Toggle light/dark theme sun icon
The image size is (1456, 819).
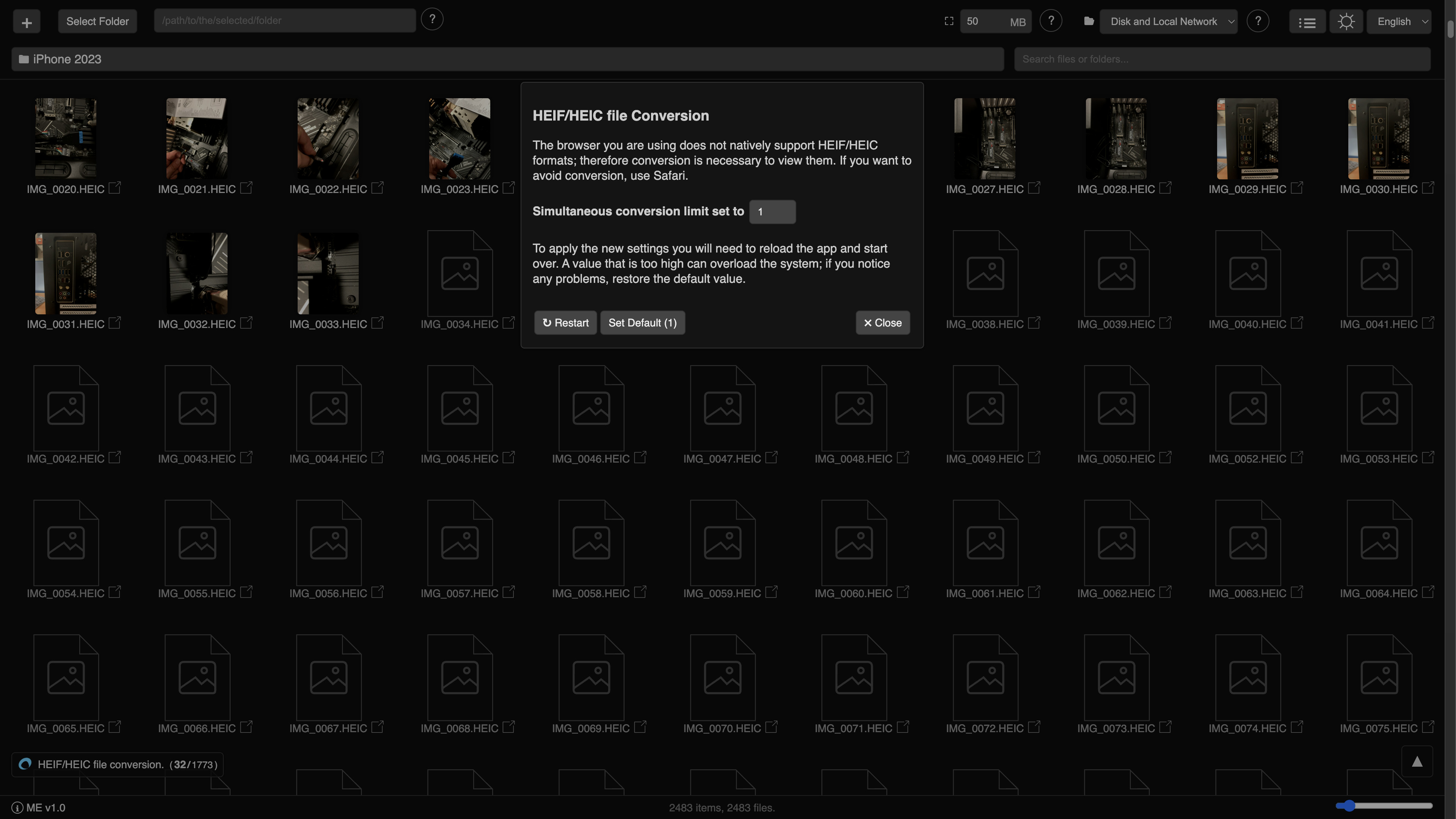[1346, 22]
